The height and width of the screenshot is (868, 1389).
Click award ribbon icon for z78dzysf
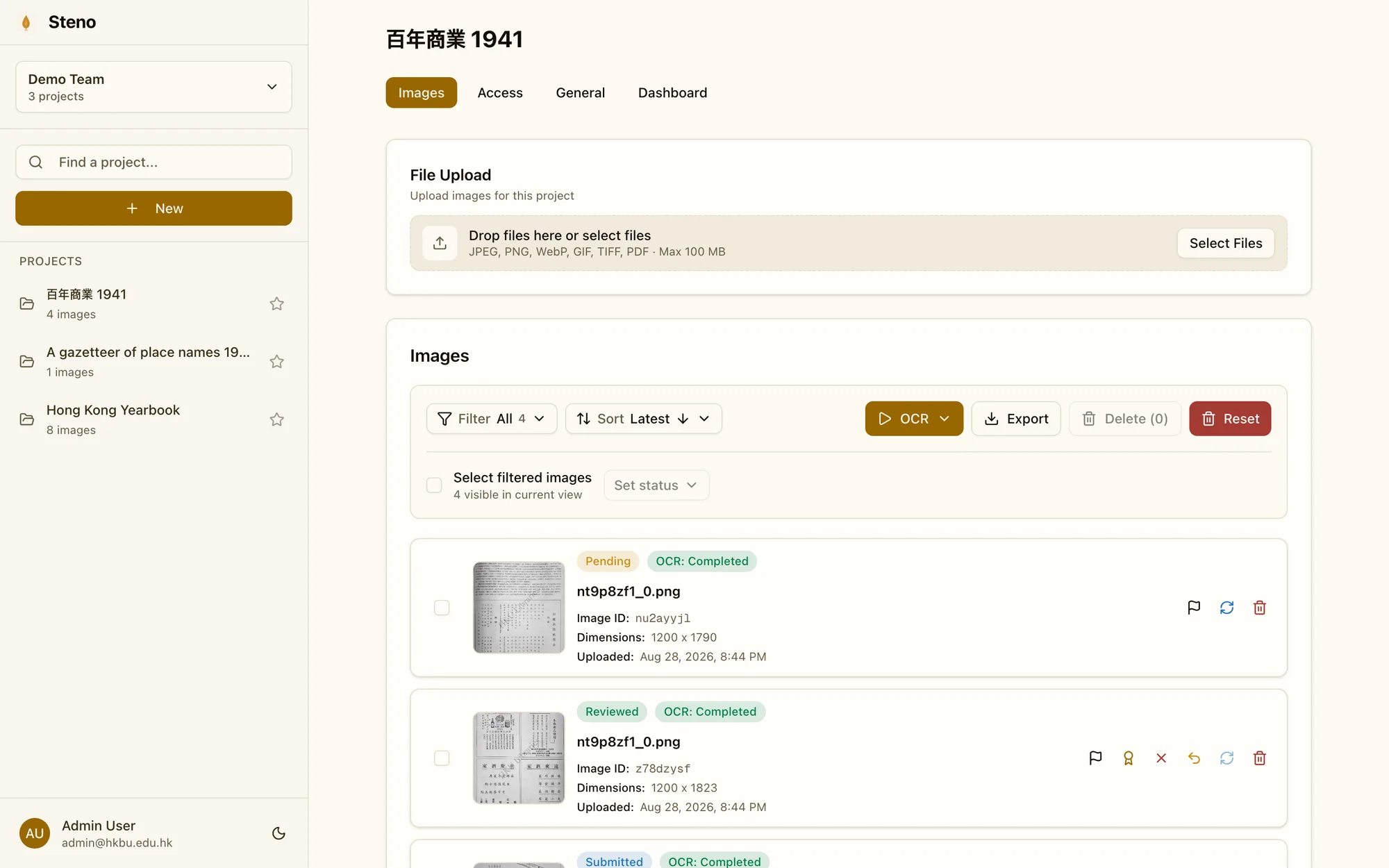pyautogui.click(x=1129, y=758)
